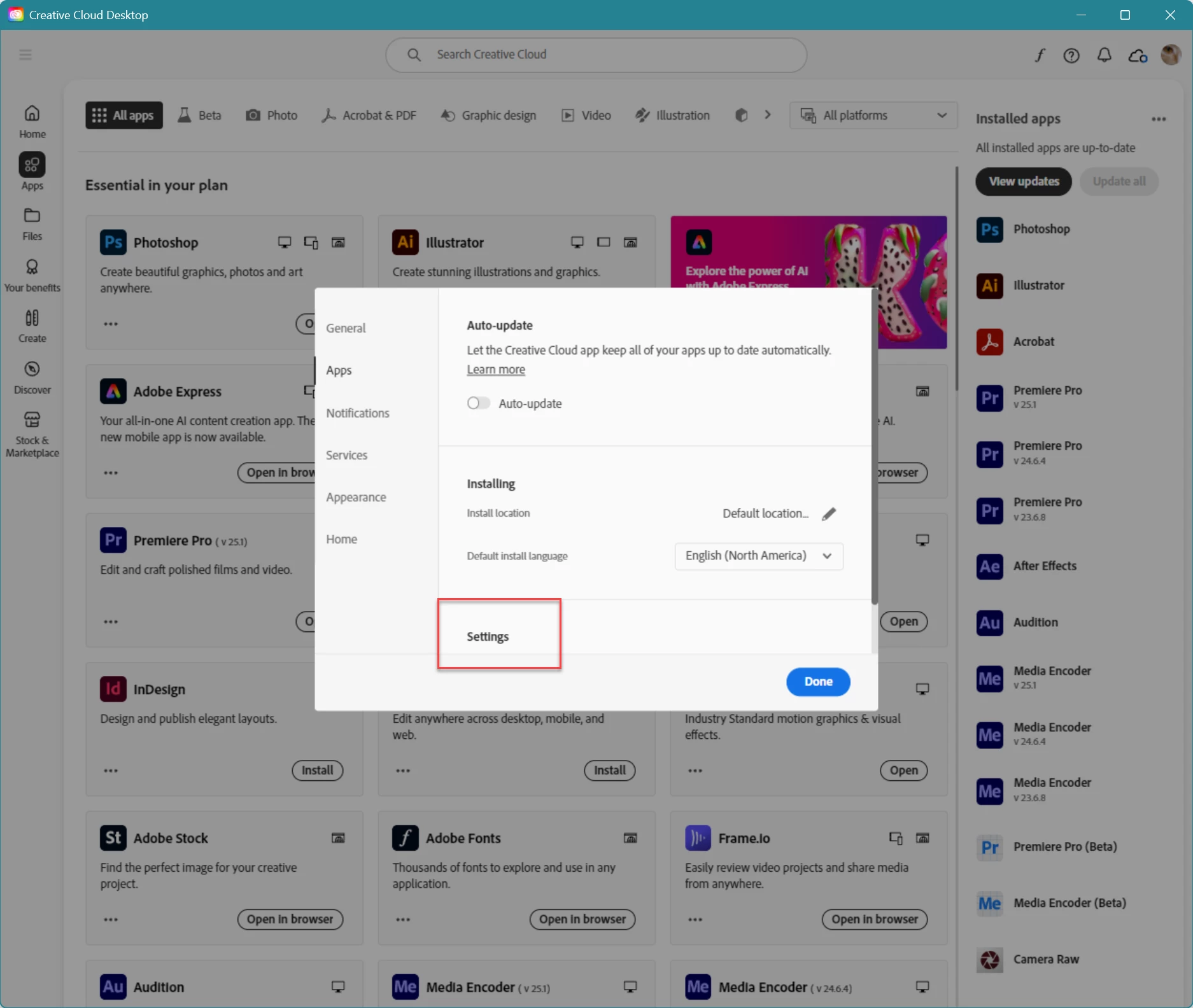This screenshot has height=1008, width=1193.
Task: Switch to the Beta category tab
Action: (x=199, y=115)
